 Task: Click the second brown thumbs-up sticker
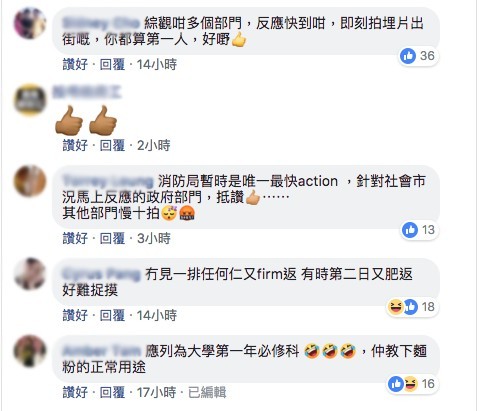coord(103,120)
